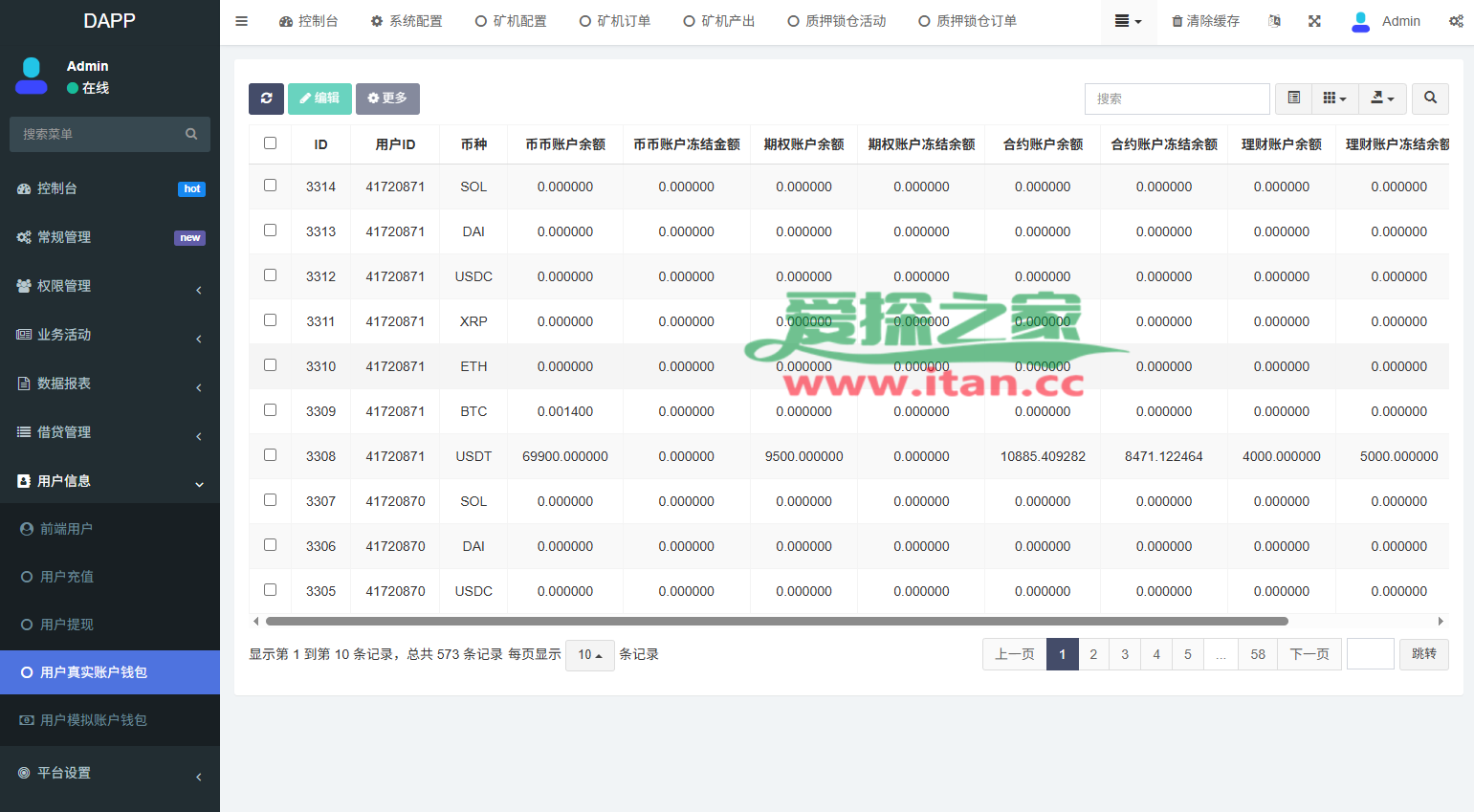The image size is (1474, 812).
Task: Click the table search magnifier button
Action: point(1430,99)
